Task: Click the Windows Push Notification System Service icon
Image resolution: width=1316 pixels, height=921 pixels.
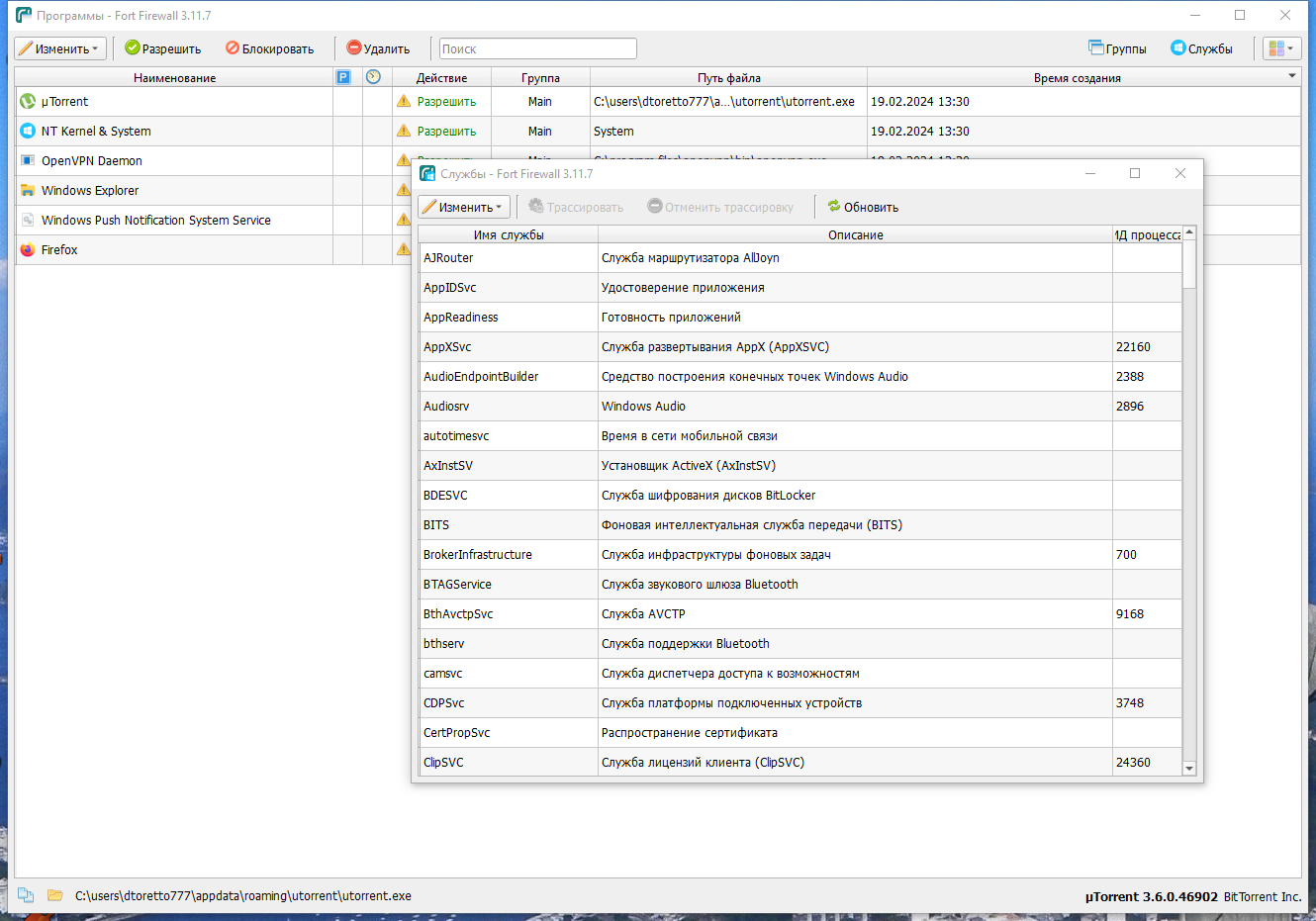Action: tap(28, 220)
